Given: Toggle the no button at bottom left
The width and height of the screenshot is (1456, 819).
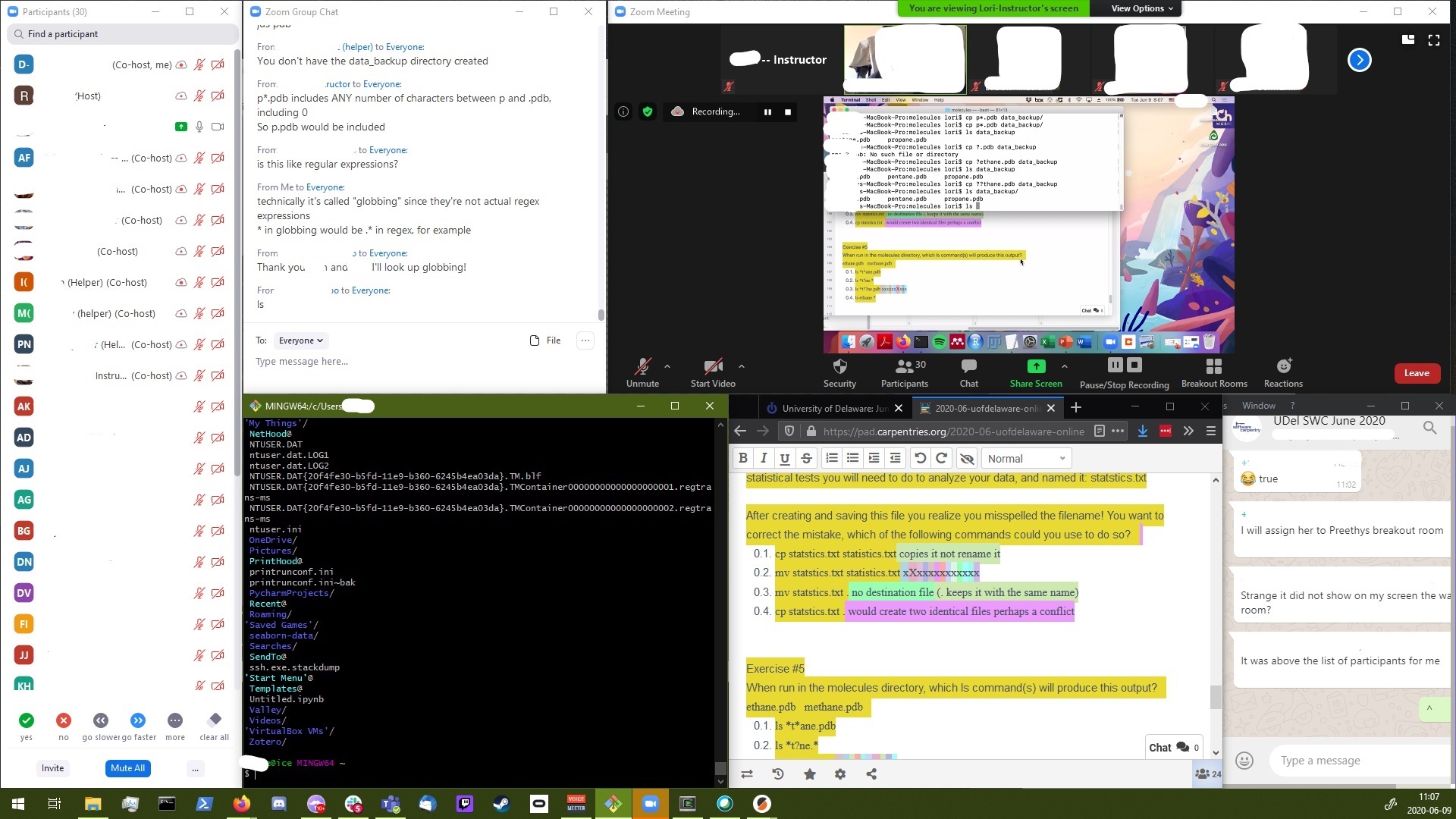Looking at the screenshot, I should click(x=63, y=720).
